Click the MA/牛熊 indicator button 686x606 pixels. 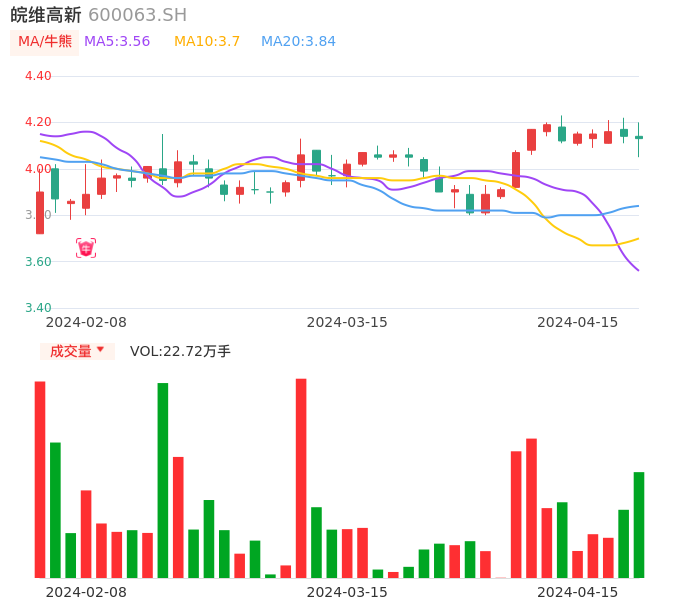pyautogui.click(x=45, y=42)
